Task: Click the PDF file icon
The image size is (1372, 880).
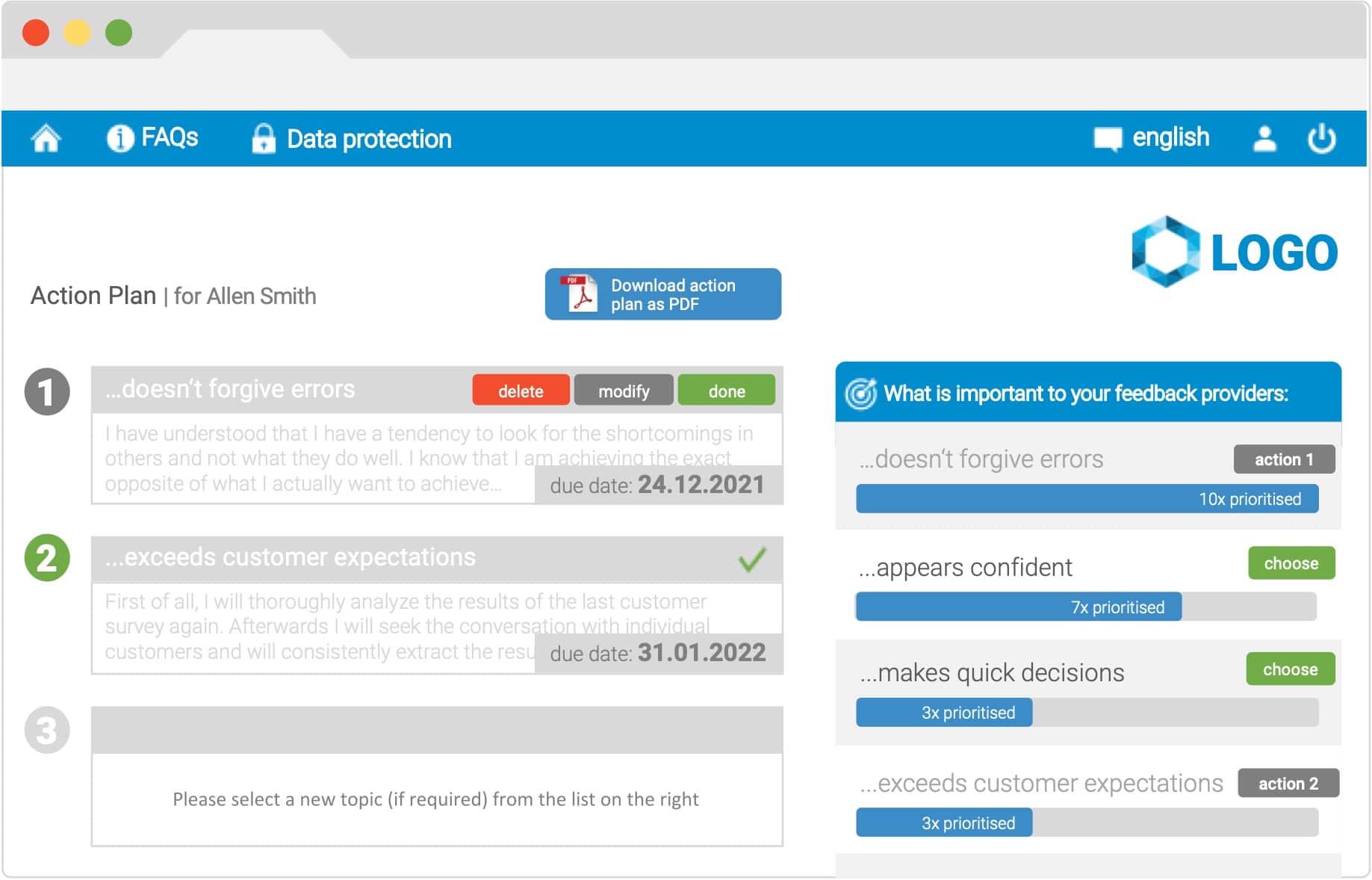Action: [x=580, y=294]
